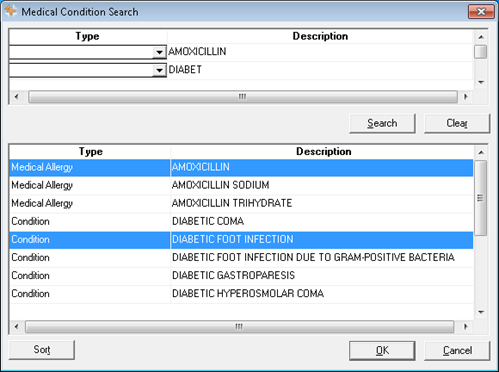The image size is (499, 372).
Task: Close the Medical Condition Search window
Action: [481, 12]
